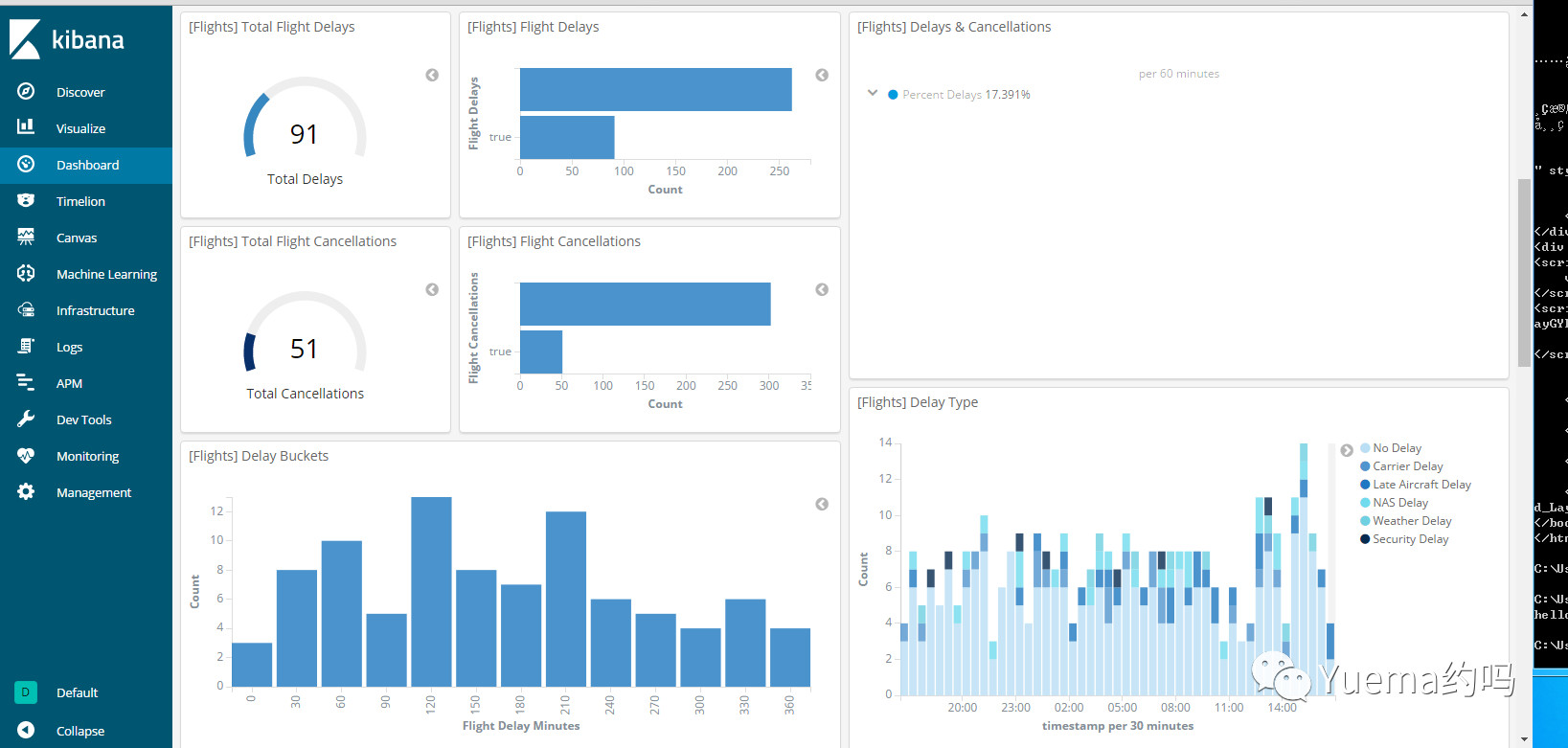Go to Management menu label

click(x=94, y=492)
